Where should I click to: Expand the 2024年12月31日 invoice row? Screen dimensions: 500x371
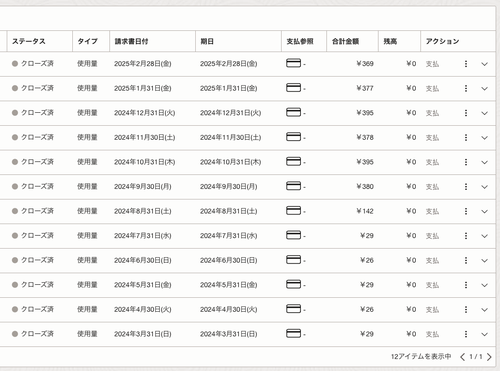(484, 113)
